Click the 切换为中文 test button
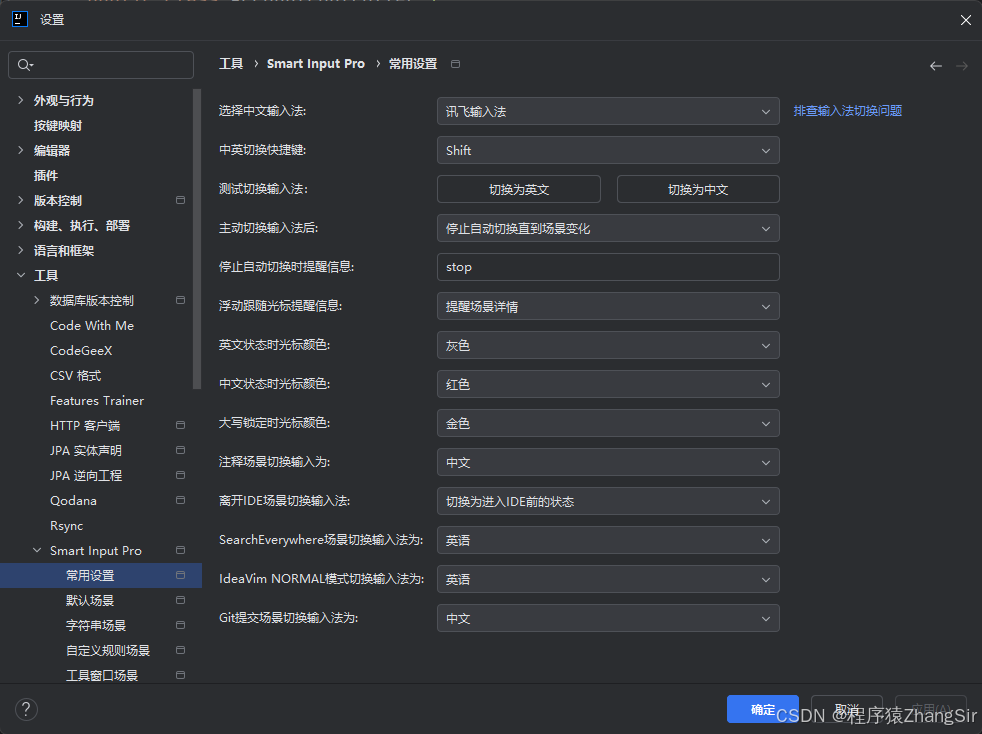Viewport: 982px width, 734px height. 698,190
